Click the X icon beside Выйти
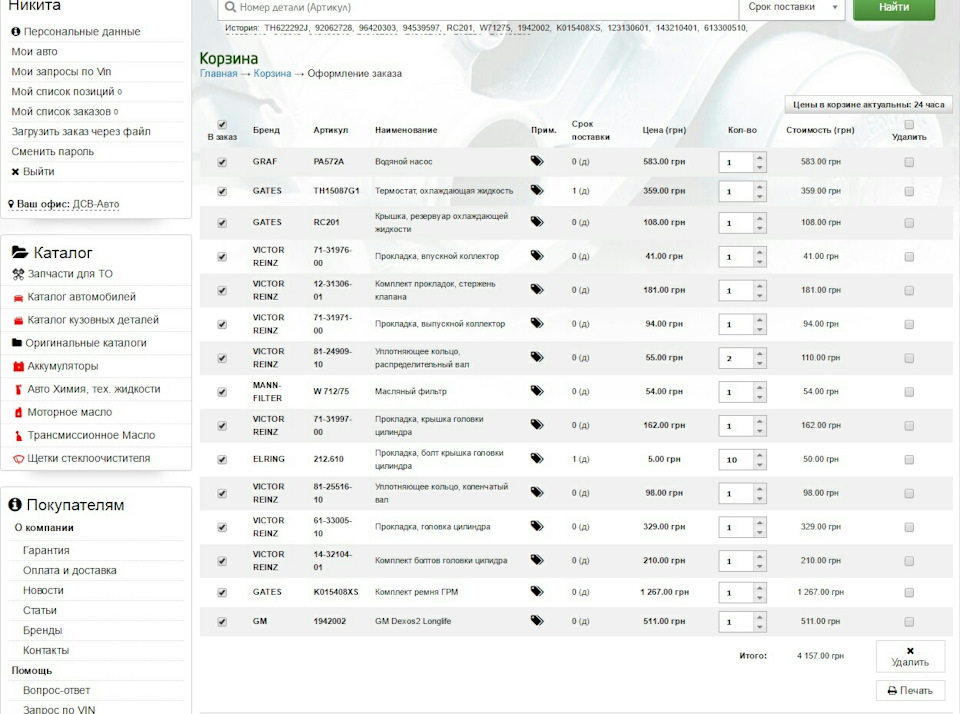 15,172
